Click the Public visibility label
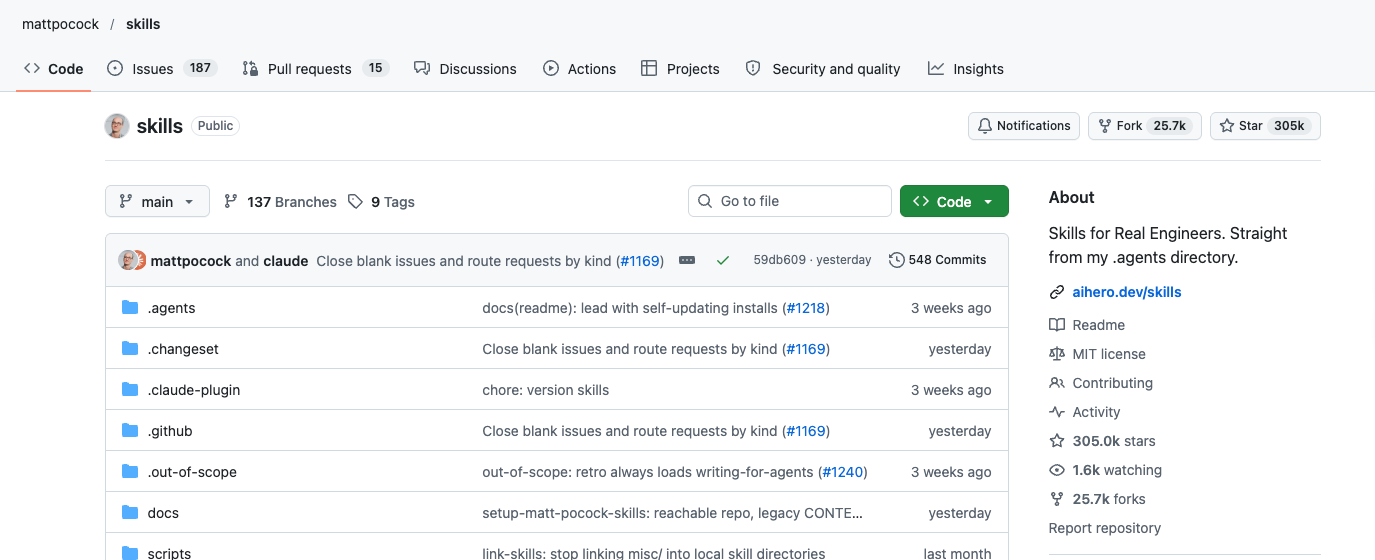 (x=215, y=126)
